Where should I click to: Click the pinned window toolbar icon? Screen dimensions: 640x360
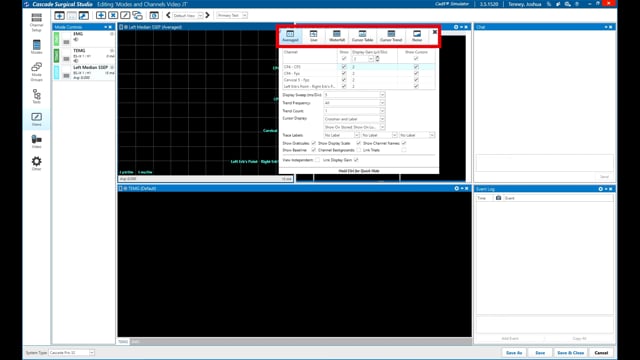[84, 16]
